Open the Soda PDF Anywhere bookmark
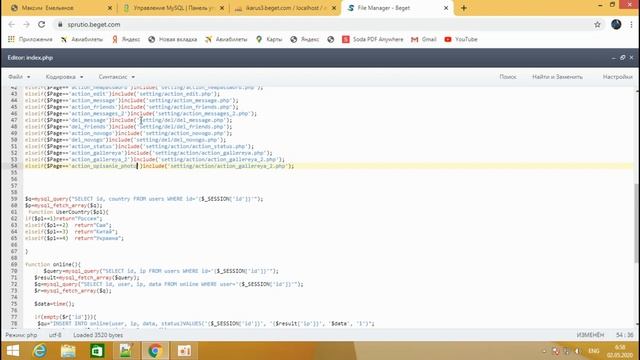The image size is (640, 360). 373,39
